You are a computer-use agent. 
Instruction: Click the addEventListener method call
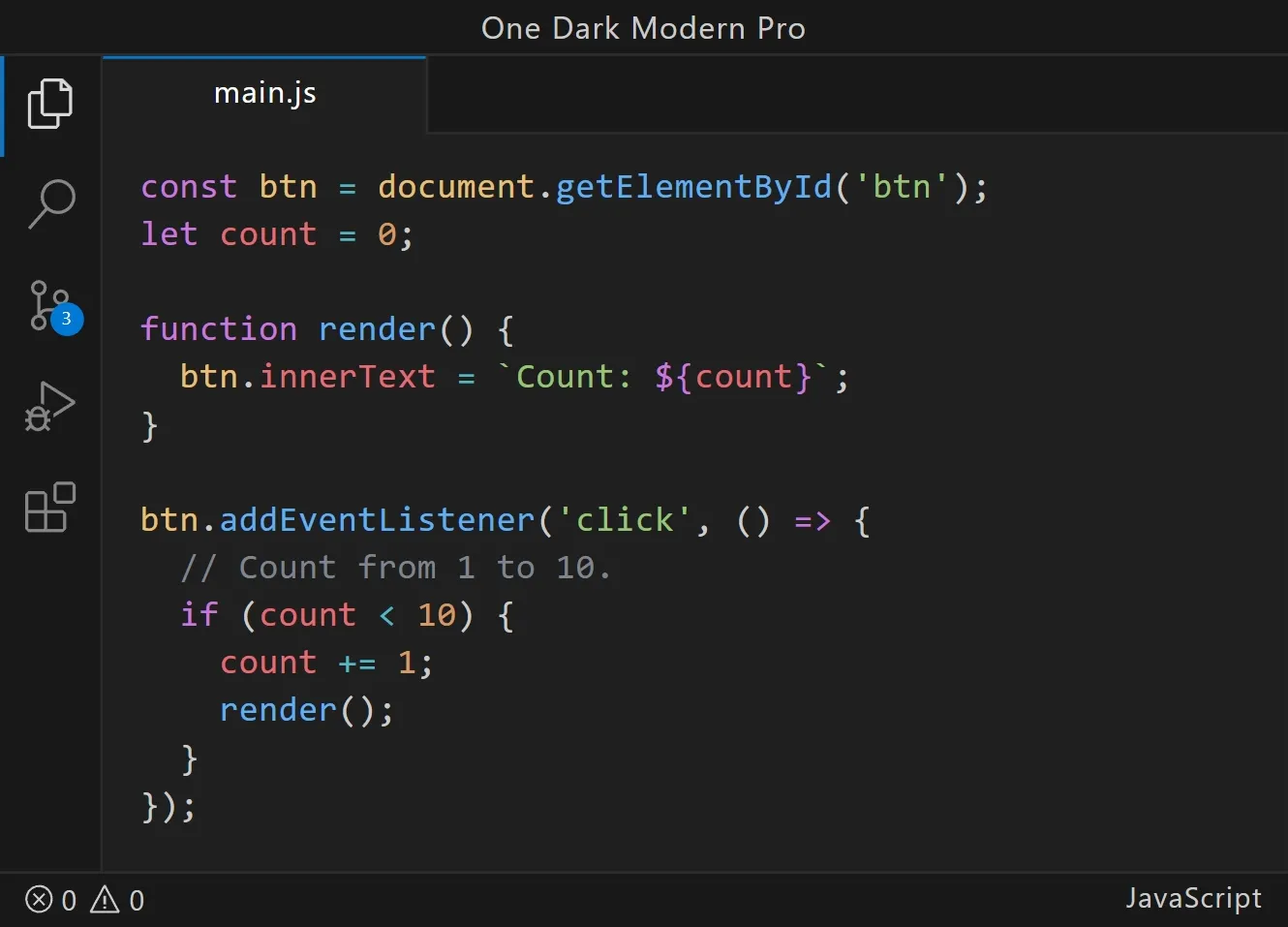376,519
